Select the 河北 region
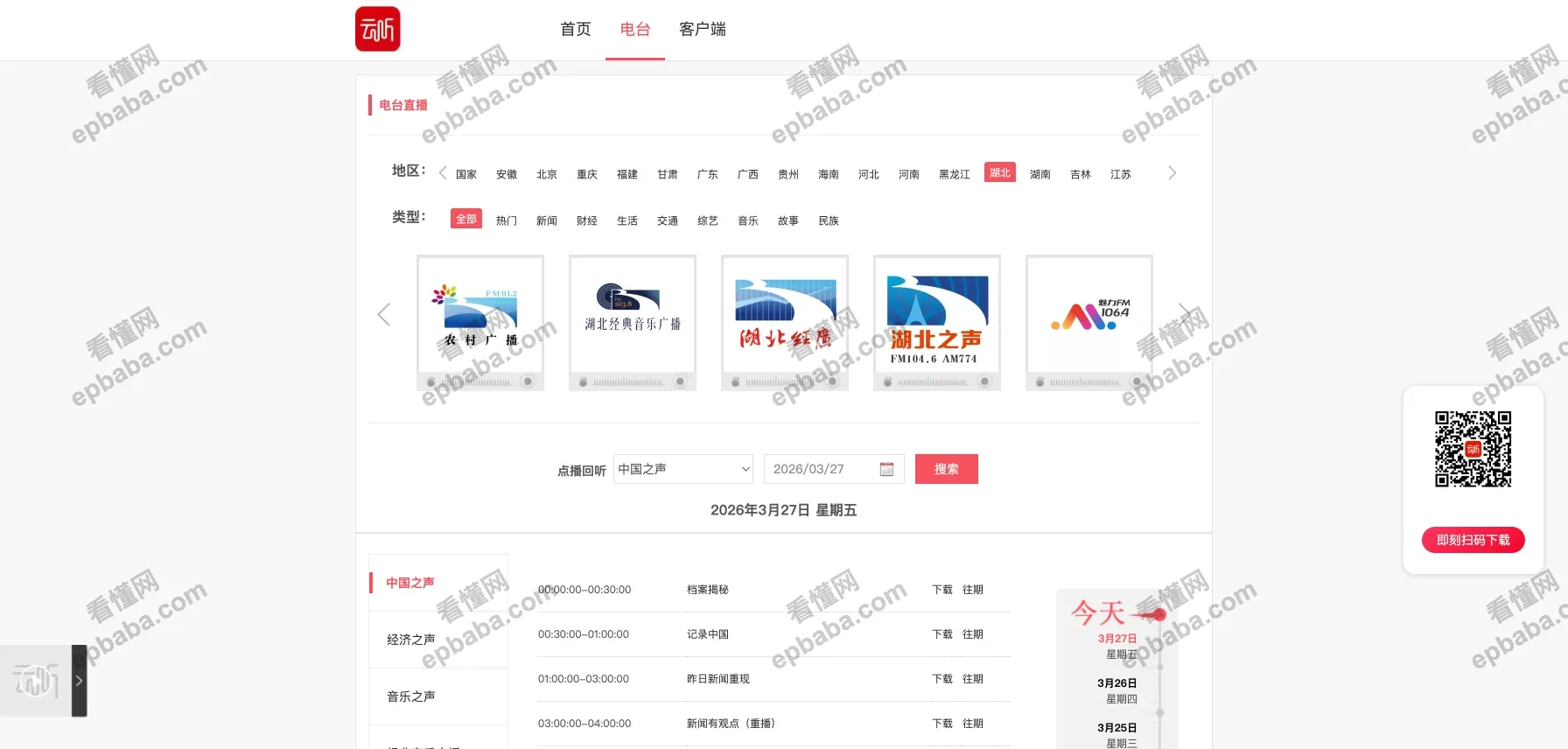Screen dimensions: 1568x749 click(869, 174)
